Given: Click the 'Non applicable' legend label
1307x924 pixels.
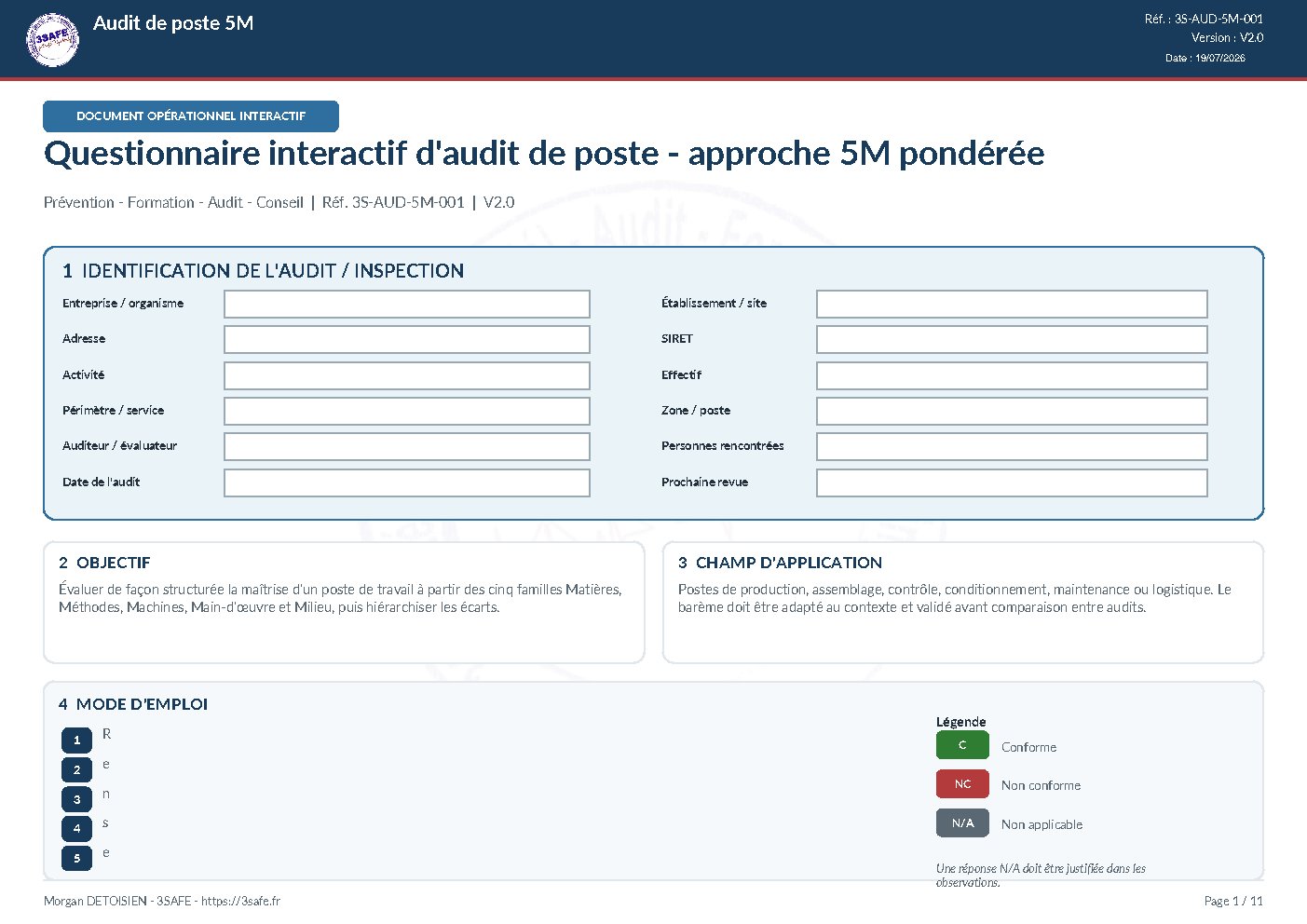Looking at the screenshot, I should click(x=1042, y=824).
